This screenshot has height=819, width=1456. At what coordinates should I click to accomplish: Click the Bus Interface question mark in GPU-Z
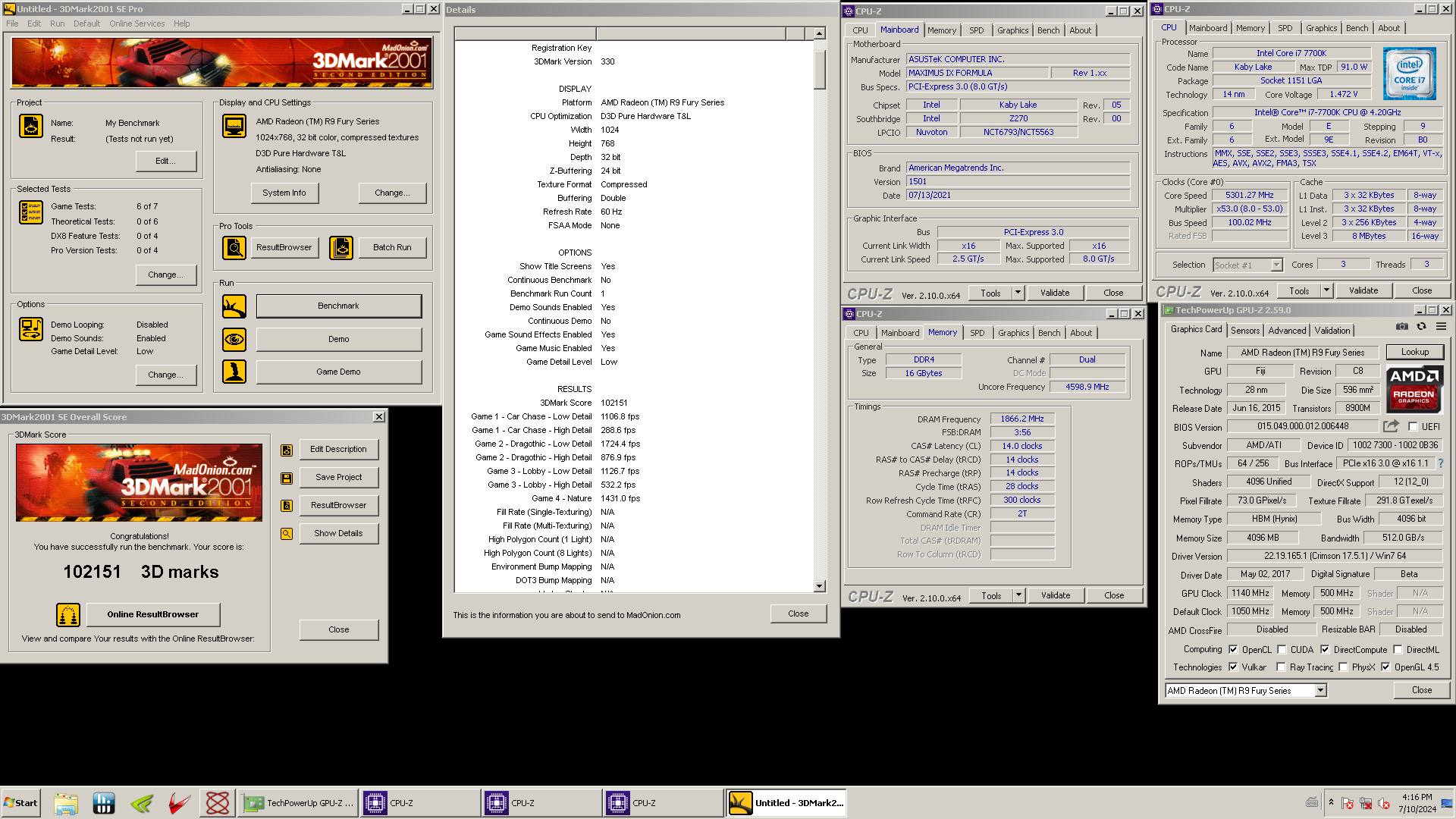[x=1441, y=463]
